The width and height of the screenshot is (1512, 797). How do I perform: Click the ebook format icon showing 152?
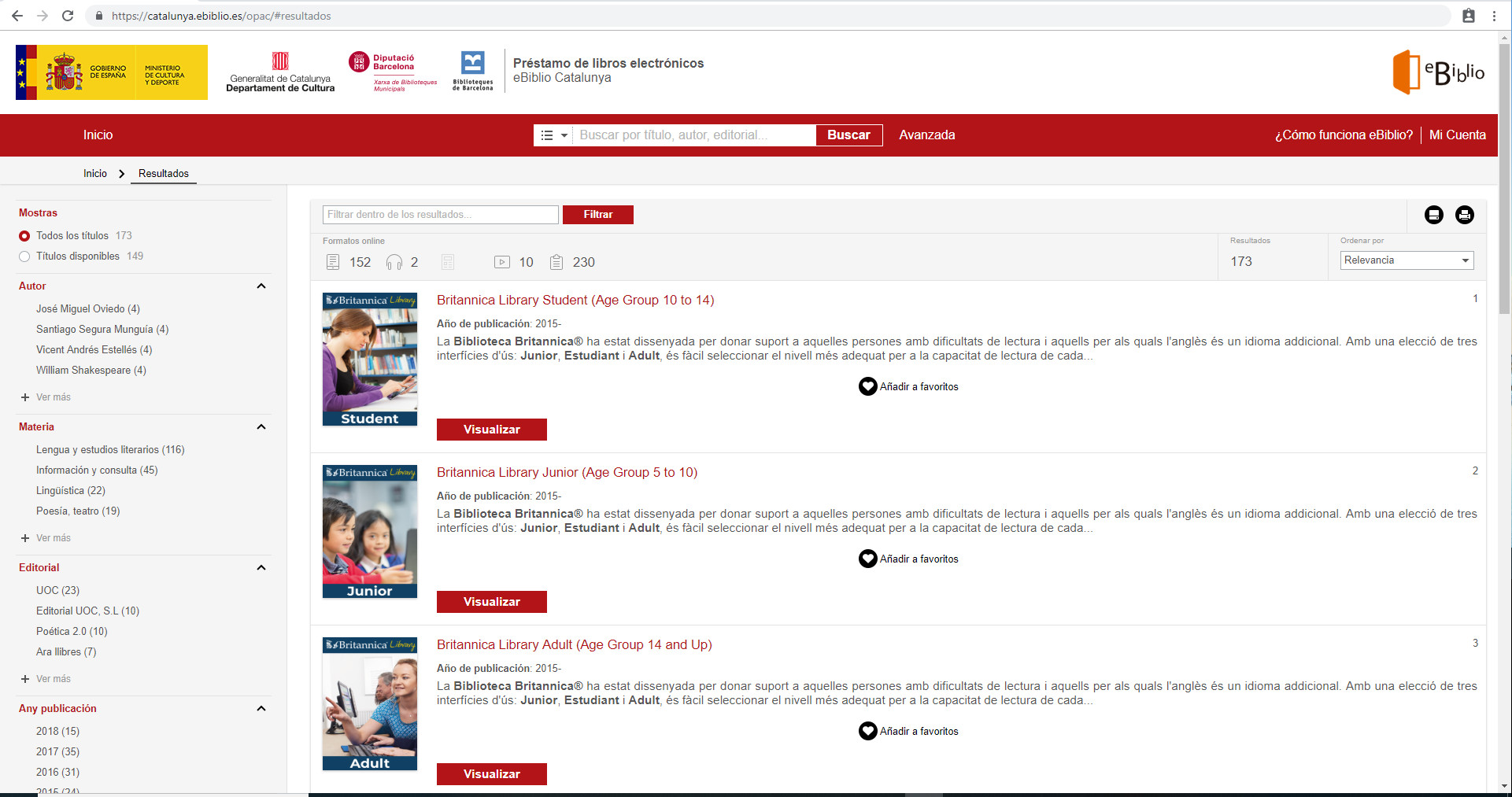pyautogui.click(x=333, y=262)
